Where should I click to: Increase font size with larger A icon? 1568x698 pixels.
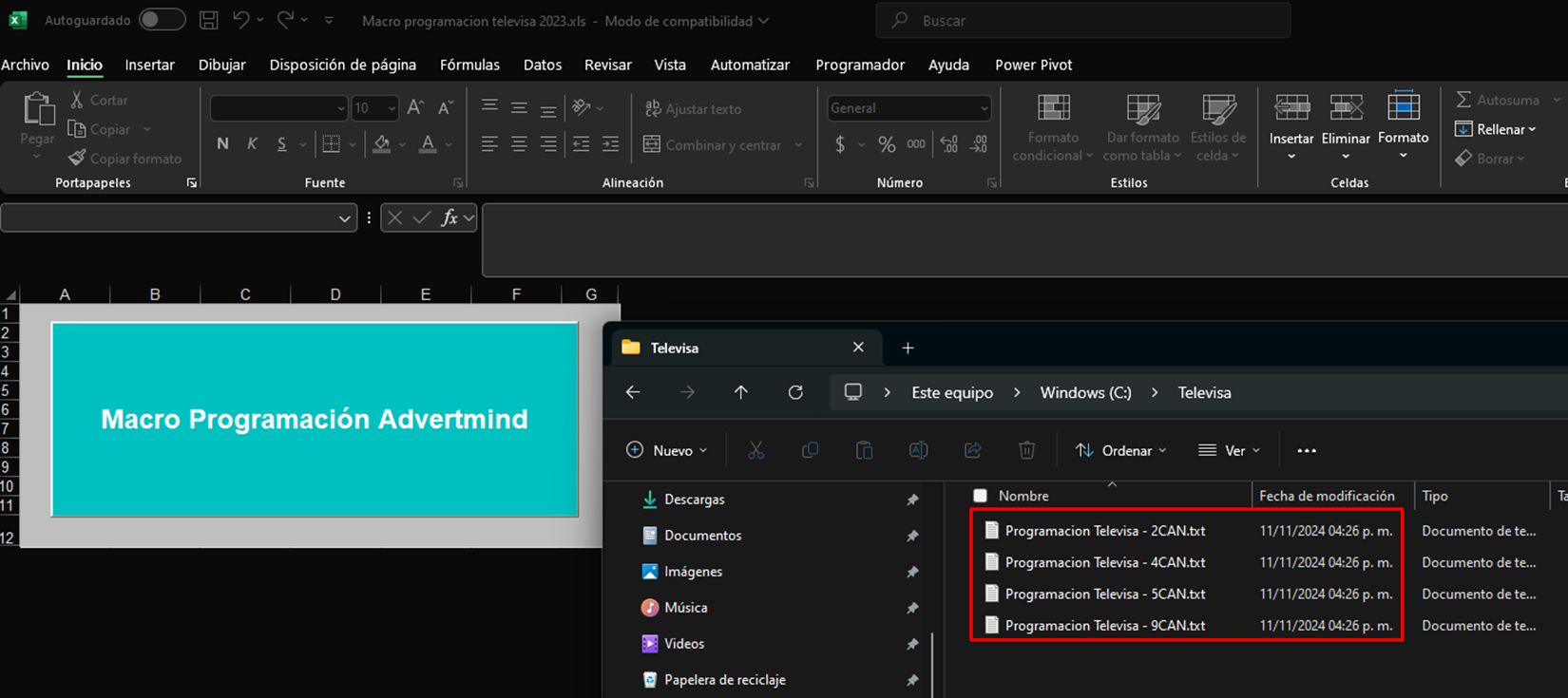pyautogui.click(x=415, y=107)
